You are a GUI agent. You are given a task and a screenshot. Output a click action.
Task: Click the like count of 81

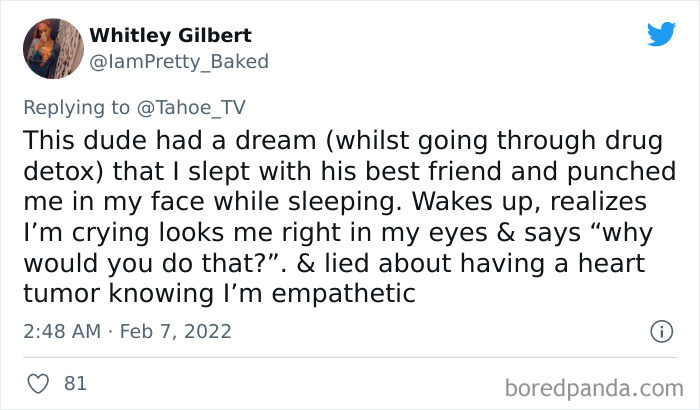tap(74, 382)
